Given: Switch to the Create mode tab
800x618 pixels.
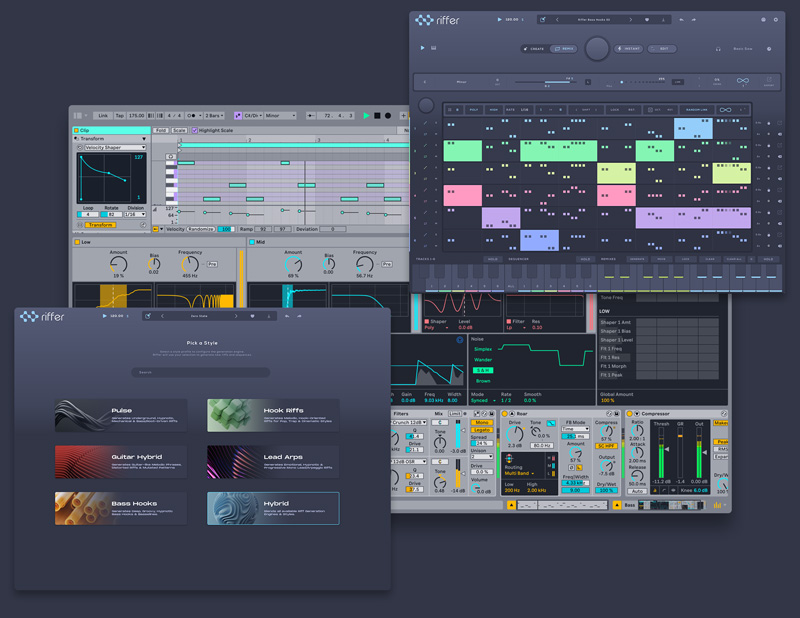Looking at the screenshot, I should coord(534,49).
